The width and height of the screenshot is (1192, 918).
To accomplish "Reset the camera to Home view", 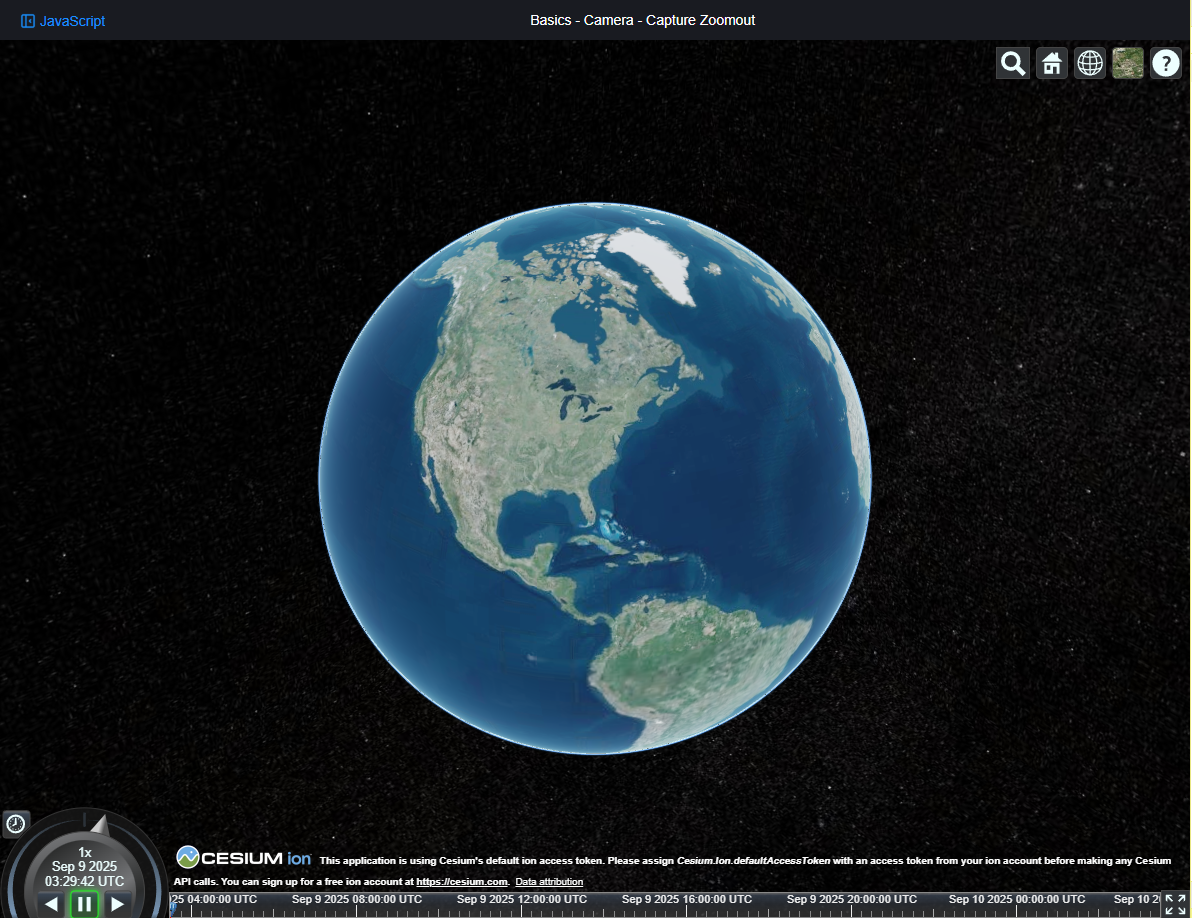I will (x=1051, y=63).
